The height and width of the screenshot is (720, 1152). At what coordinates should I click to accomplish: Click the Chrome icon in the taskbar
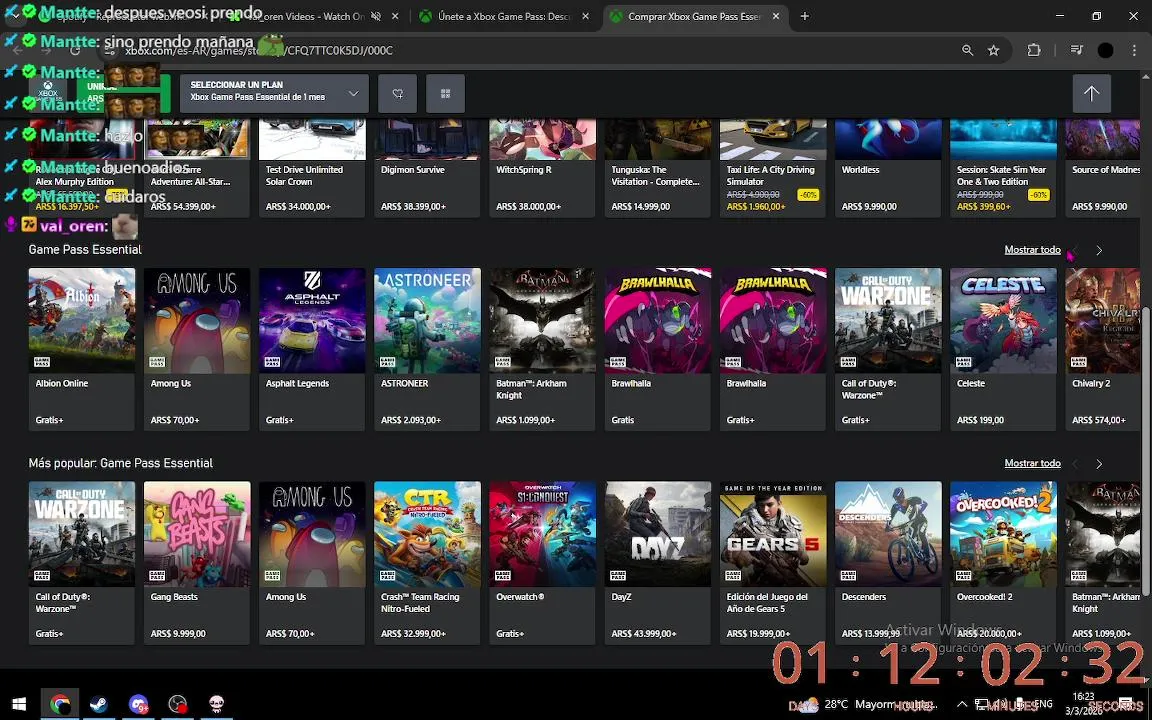60,704
